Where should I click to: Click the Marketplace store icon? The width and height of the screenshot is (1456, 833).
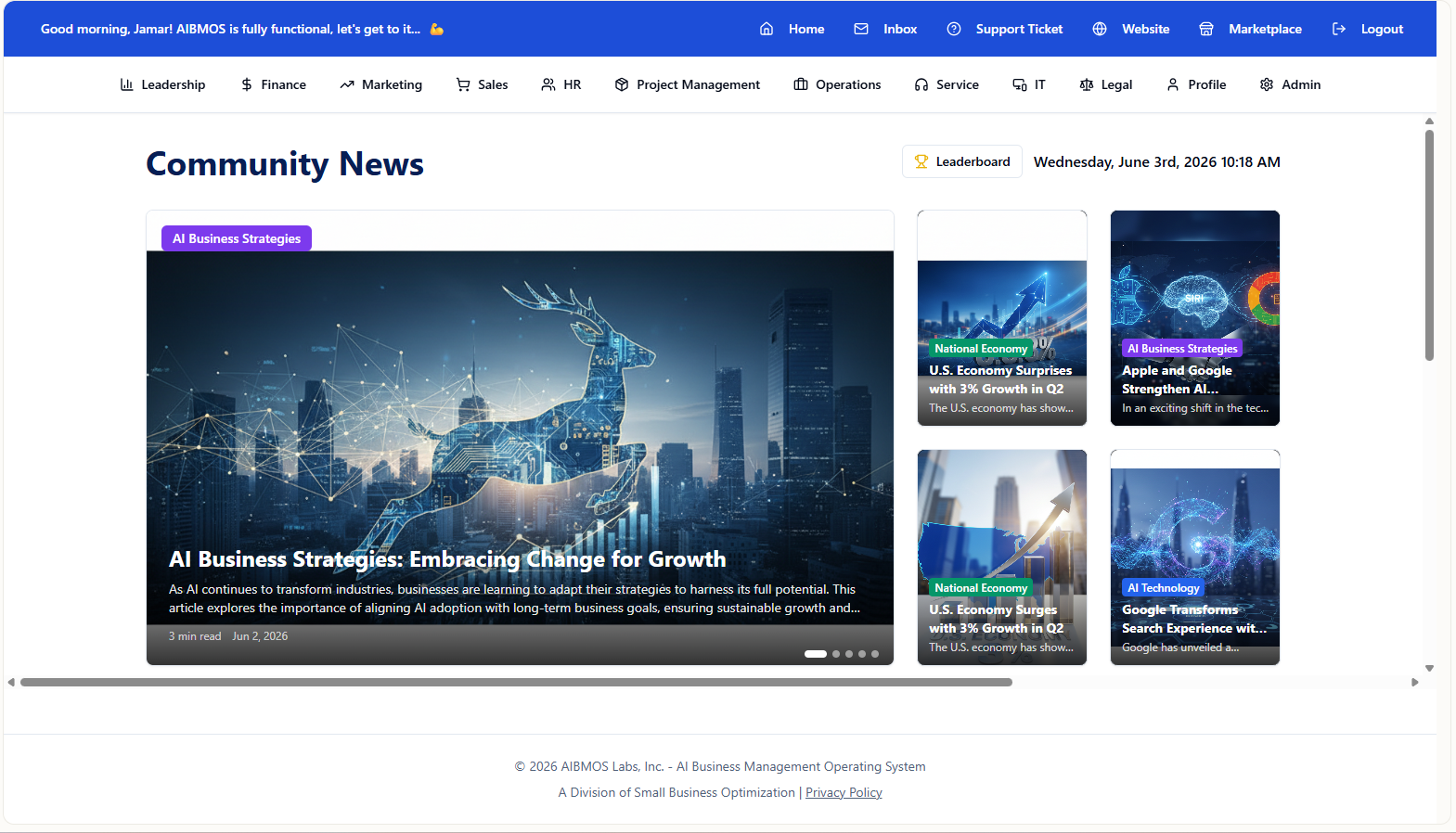[x=1206, y=29]
